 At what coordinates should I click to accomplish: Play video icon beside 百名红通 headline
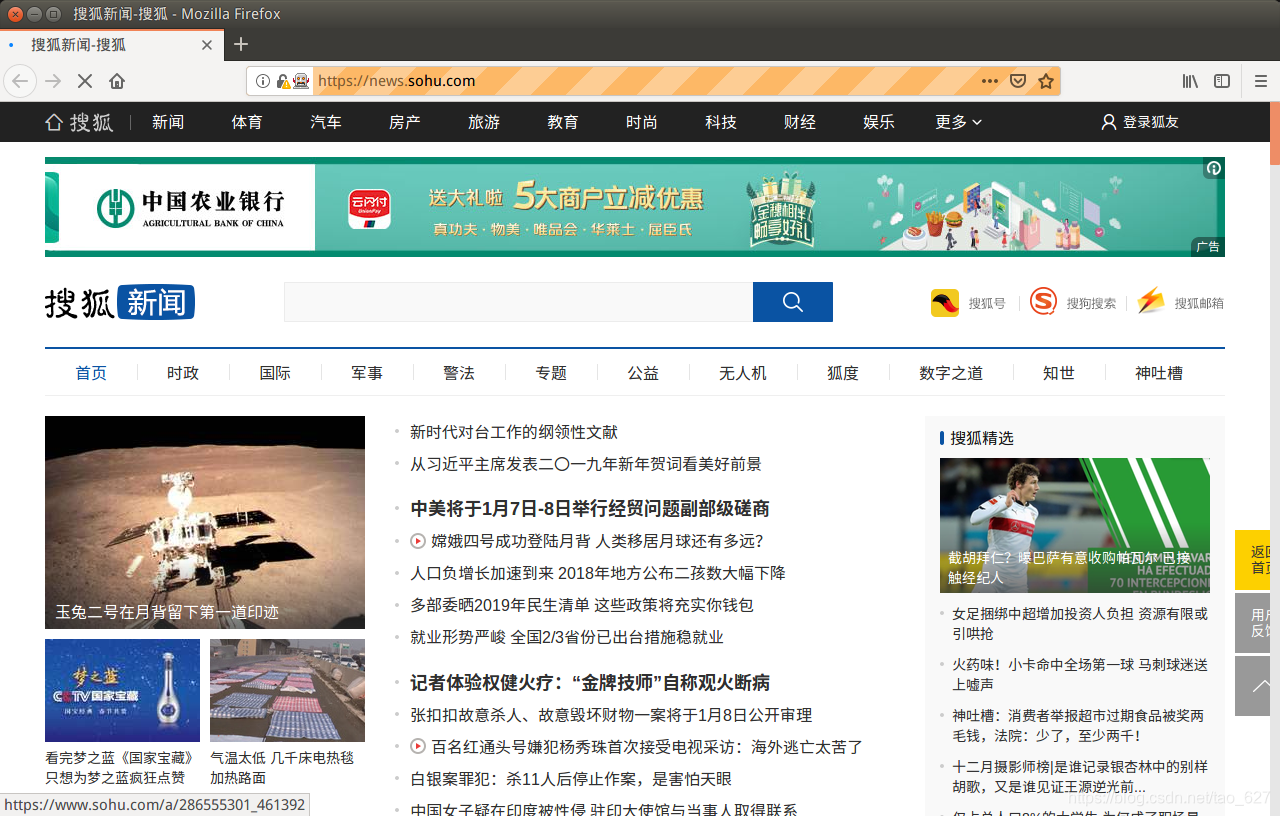tap(418, 746)
